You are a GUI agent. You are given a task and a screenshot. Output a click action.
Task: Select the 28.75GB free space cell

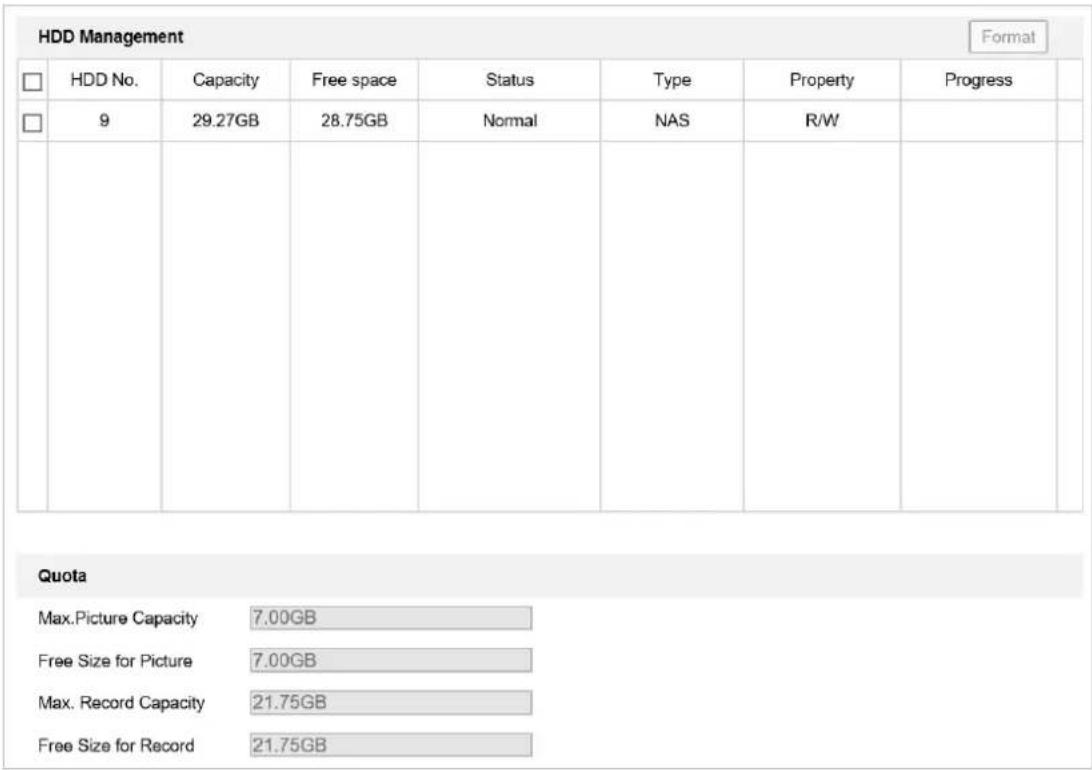tap(354, 120)
